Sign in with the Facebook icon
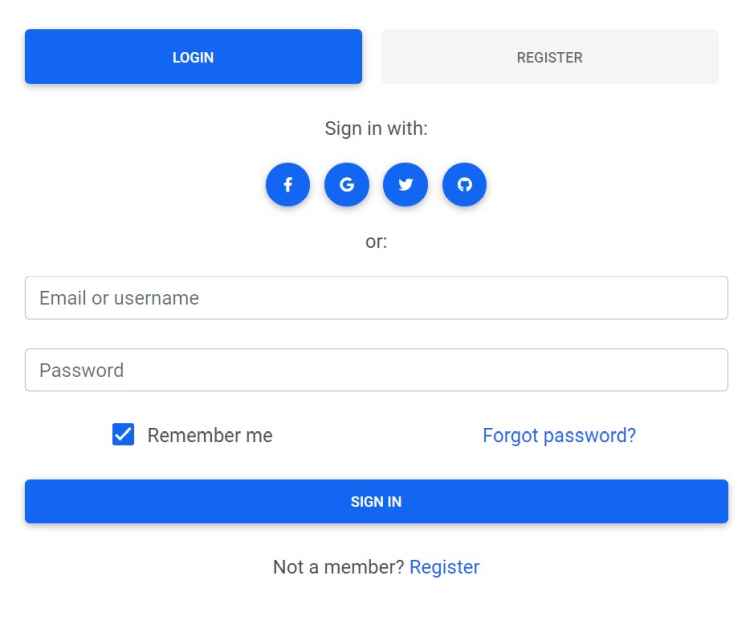This screenshot has height=627, width=750. point(288,185)
